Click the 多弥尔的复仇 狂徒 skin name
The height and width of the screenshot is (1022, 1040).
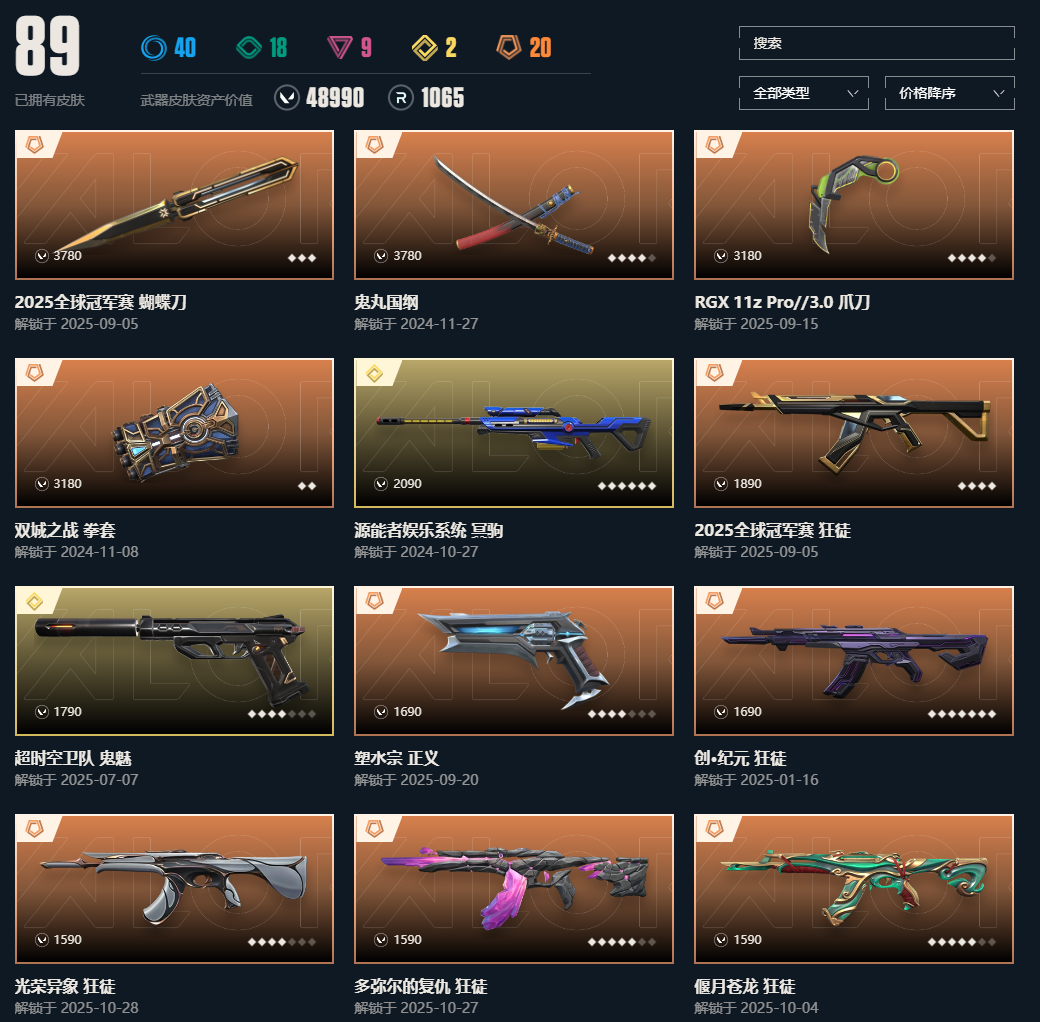tap(421, 986)
